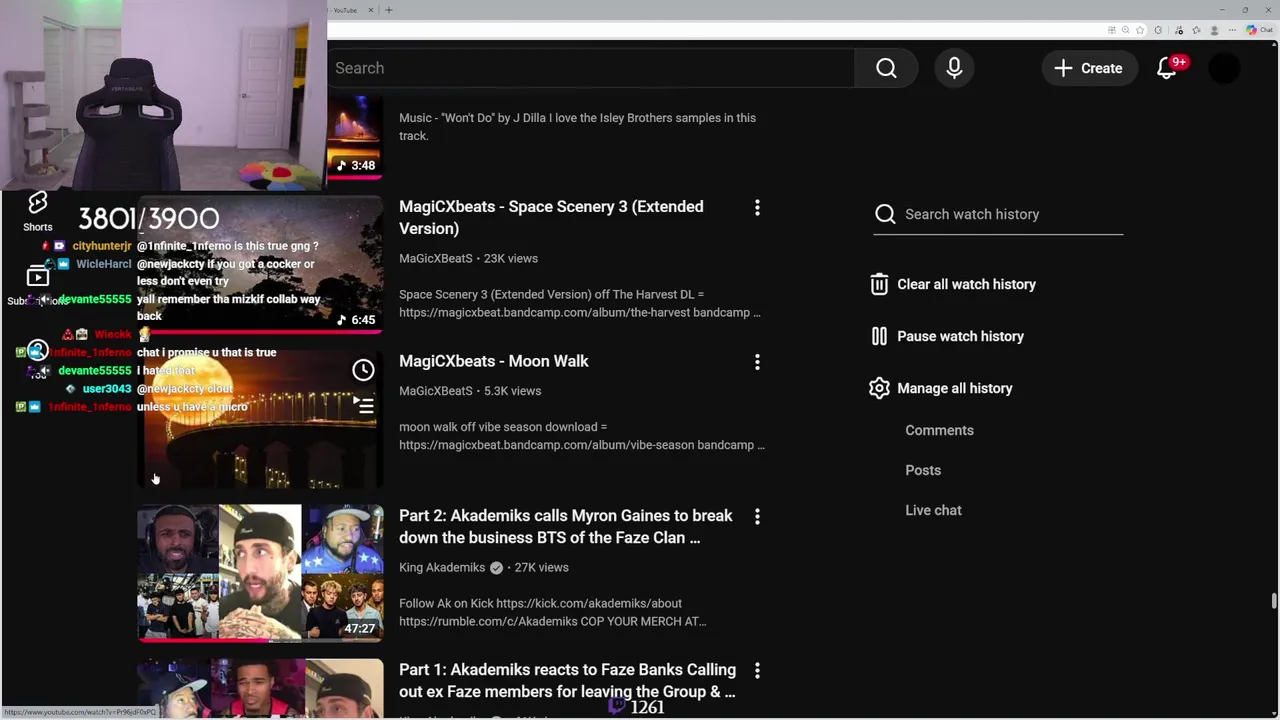The image size is (1280, 720).
Task: Click the Space Scenery 3 bandcamp description text
Action: (580, 303)
